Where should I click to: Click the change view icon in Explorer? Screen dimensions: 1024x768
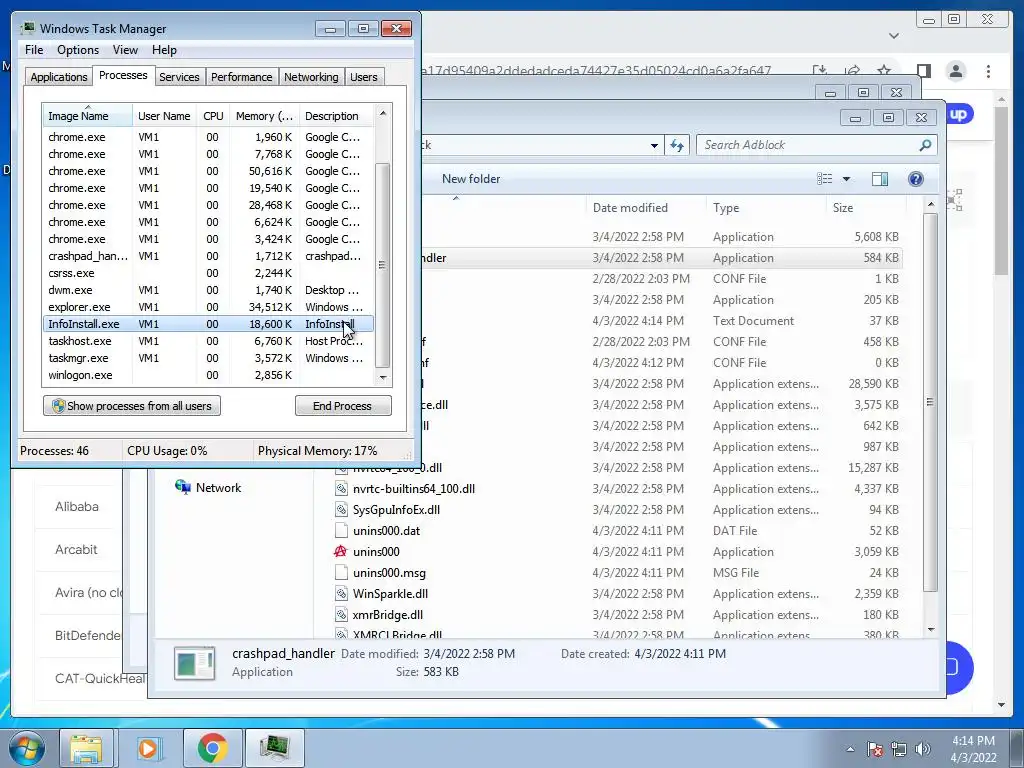point(825,179)
